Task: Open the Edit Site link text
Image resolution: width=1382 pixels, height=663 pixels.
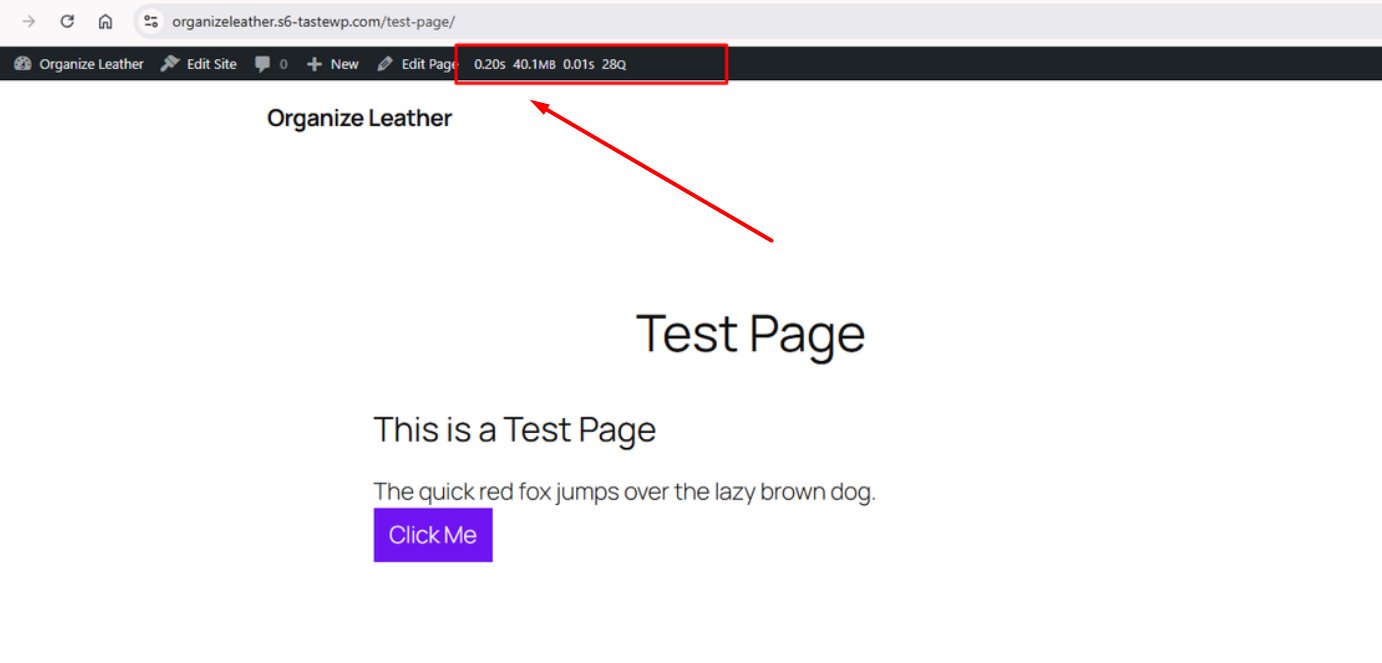Action: (x=211, y=64)
